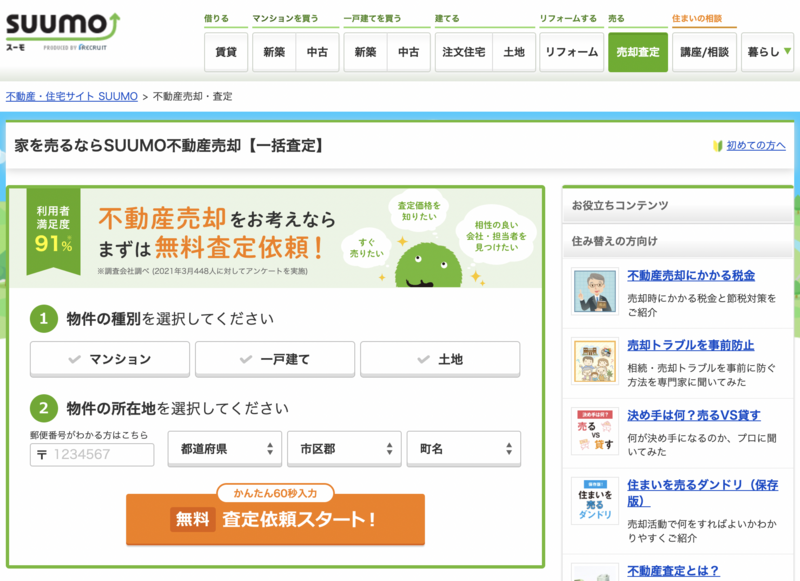Open the 賃貸 rental tab
Image resolution: width=800 pixels, height=581 pixels.
tap(226, 52)
